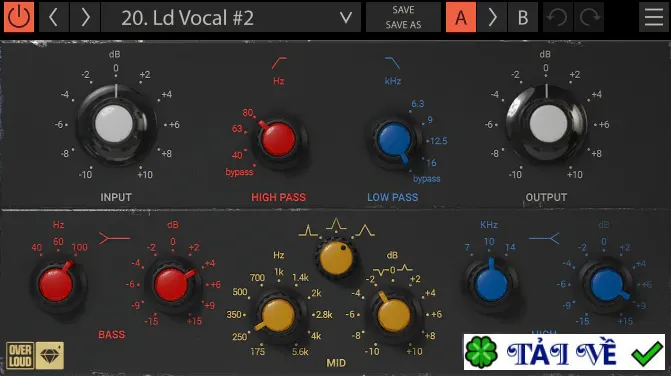
Task: Click the medium bandwidth peak icon
Action: (336, 224)
